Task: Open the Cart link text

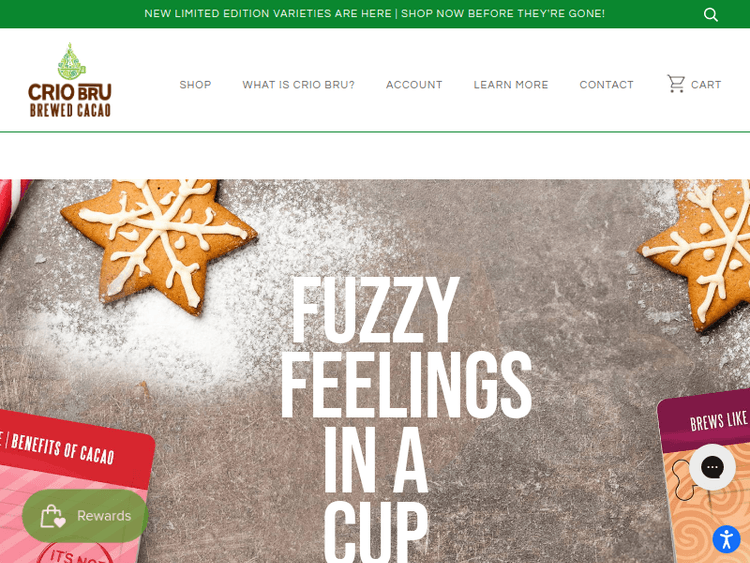Action: pyautogui.click(x=706, y=85)
